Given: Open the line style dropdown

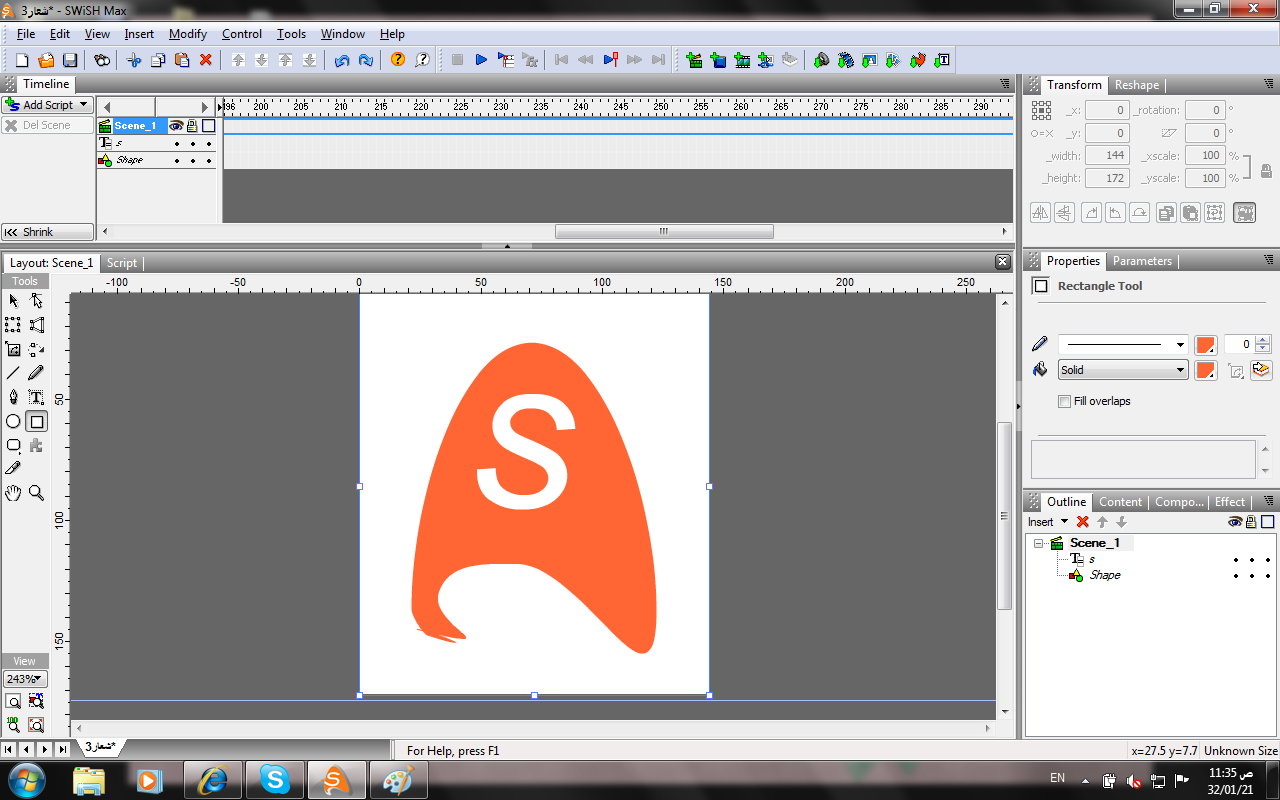Looking at the screenshot, I should click(x=1180, y=345).
